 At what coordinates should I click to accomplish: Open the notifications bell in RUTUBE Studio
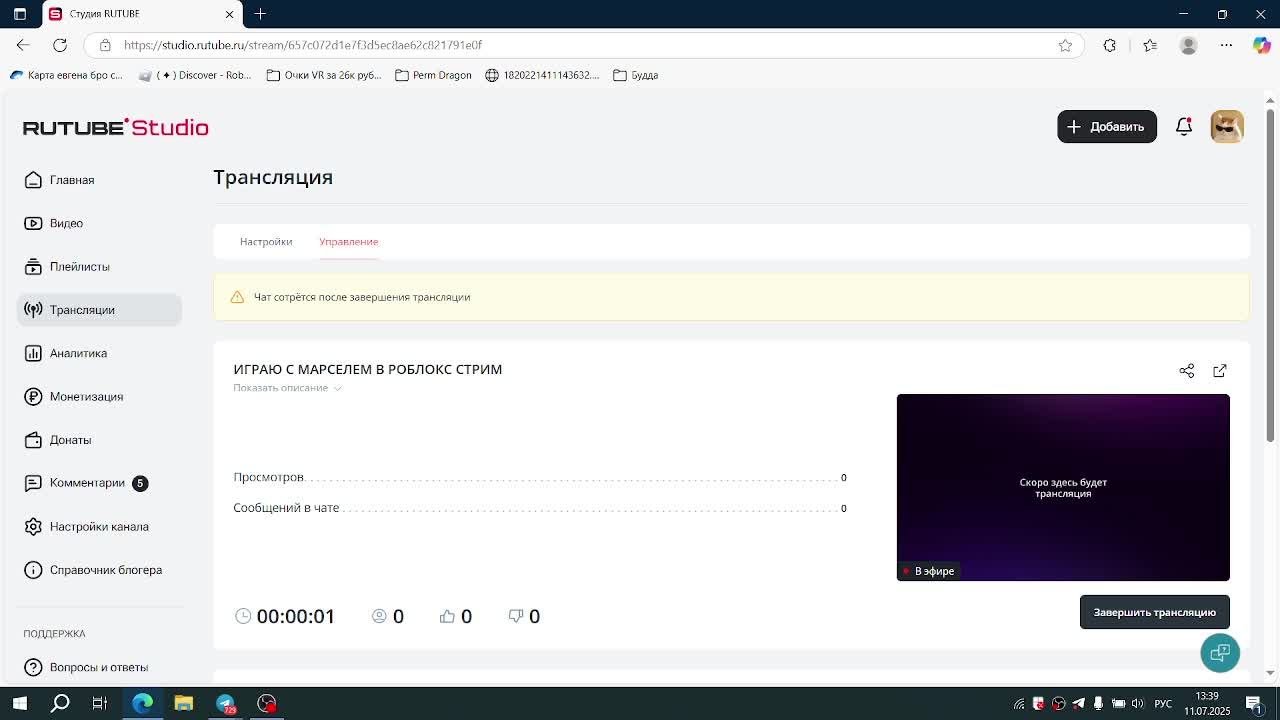coord(1184,126)
